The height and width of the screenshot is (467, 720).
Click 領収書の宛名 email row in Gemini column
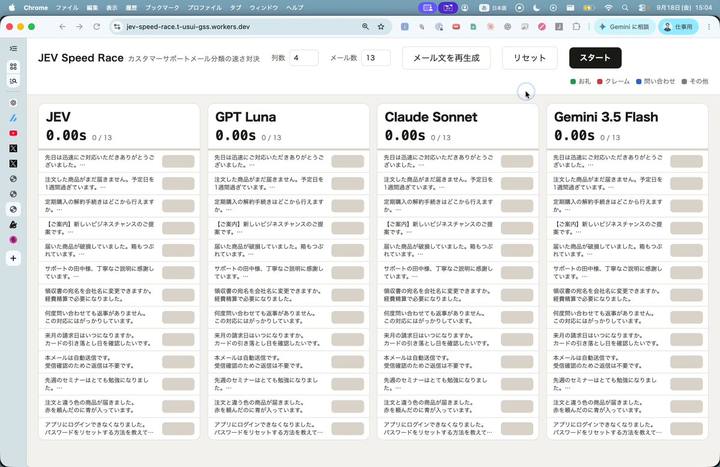[627, 295]
